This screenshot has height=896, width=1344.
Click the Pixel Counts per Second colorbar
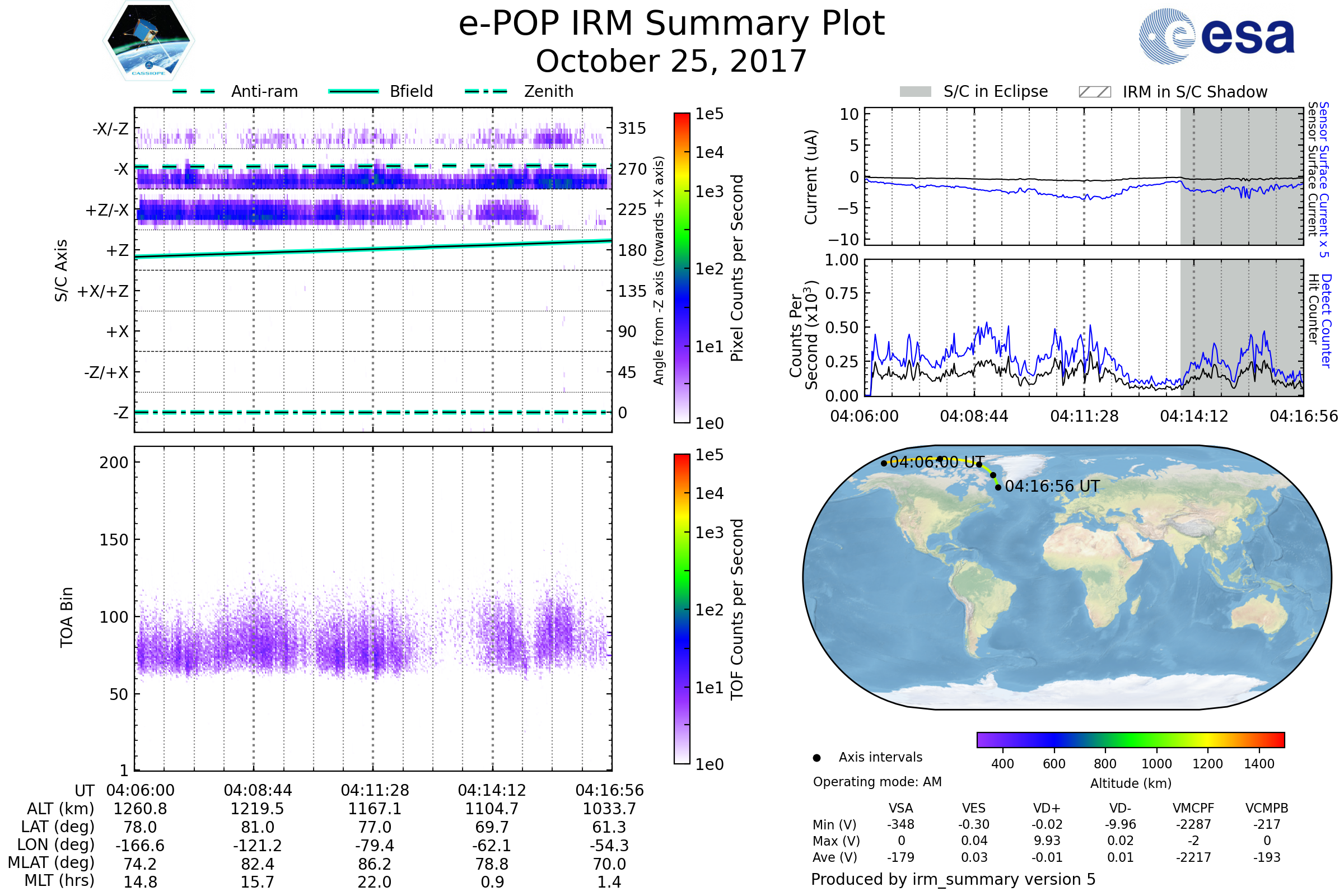tap(682, 268)
